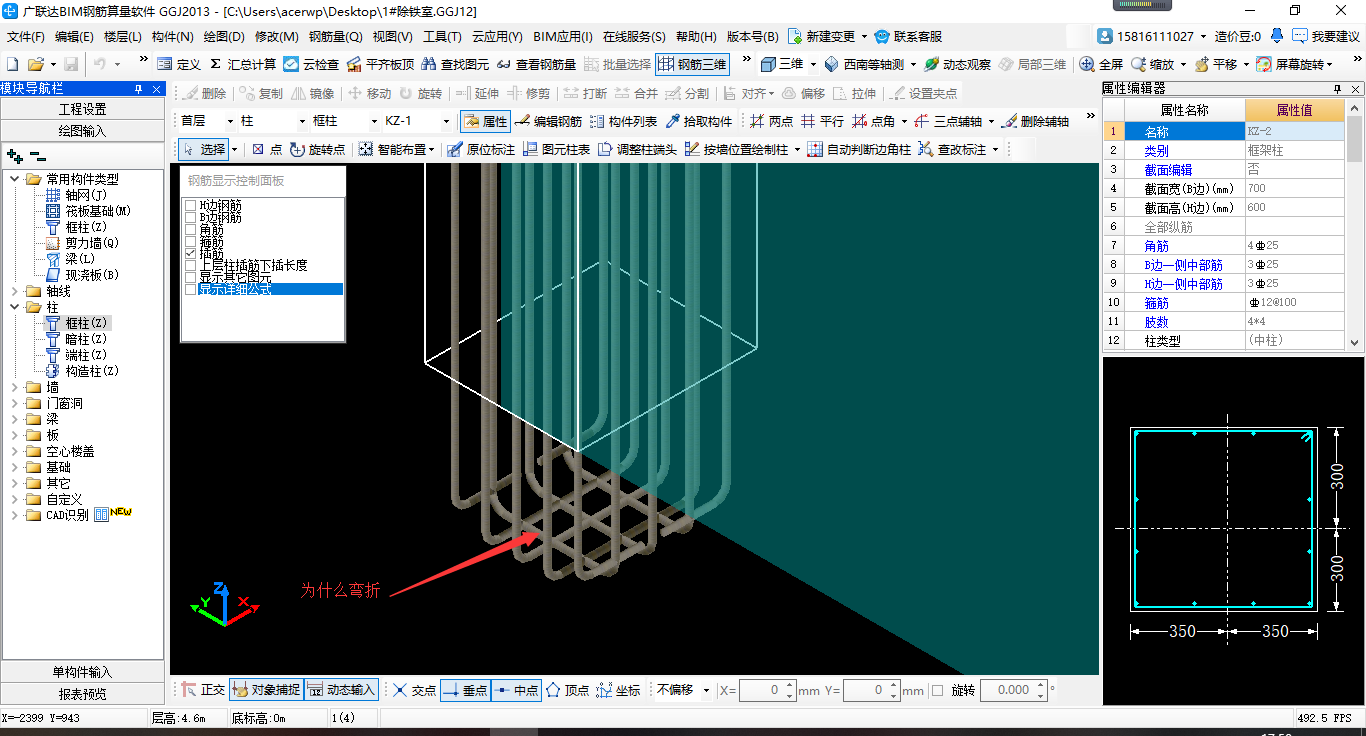Open the 文件(F) menu
This screenshot has width=1366, height=736.
[x=26, y=37]
